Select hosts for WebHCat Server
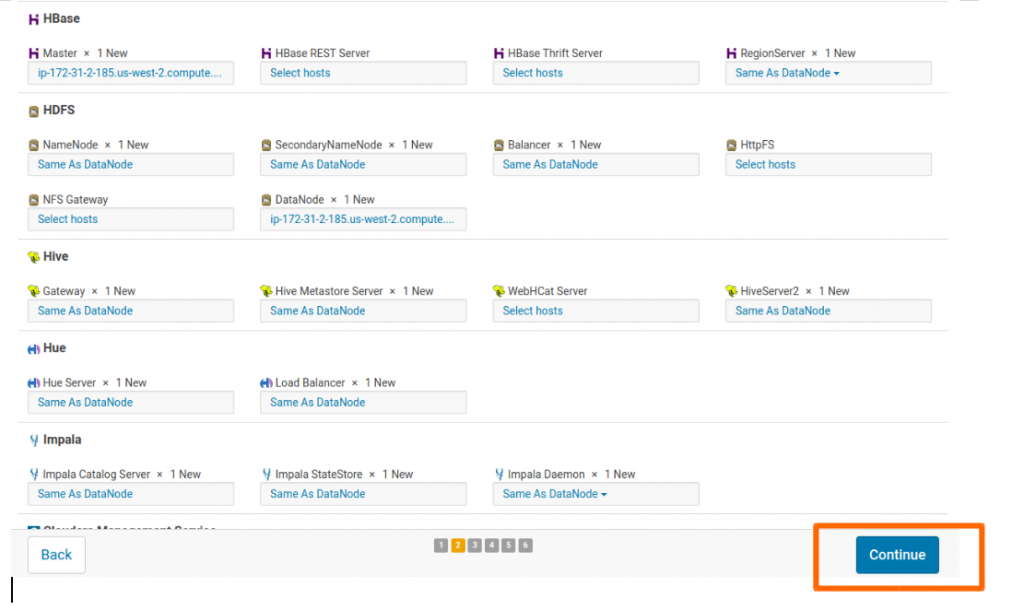Image resolution: width=1024 pixels, height=611 pixels. 595,311
